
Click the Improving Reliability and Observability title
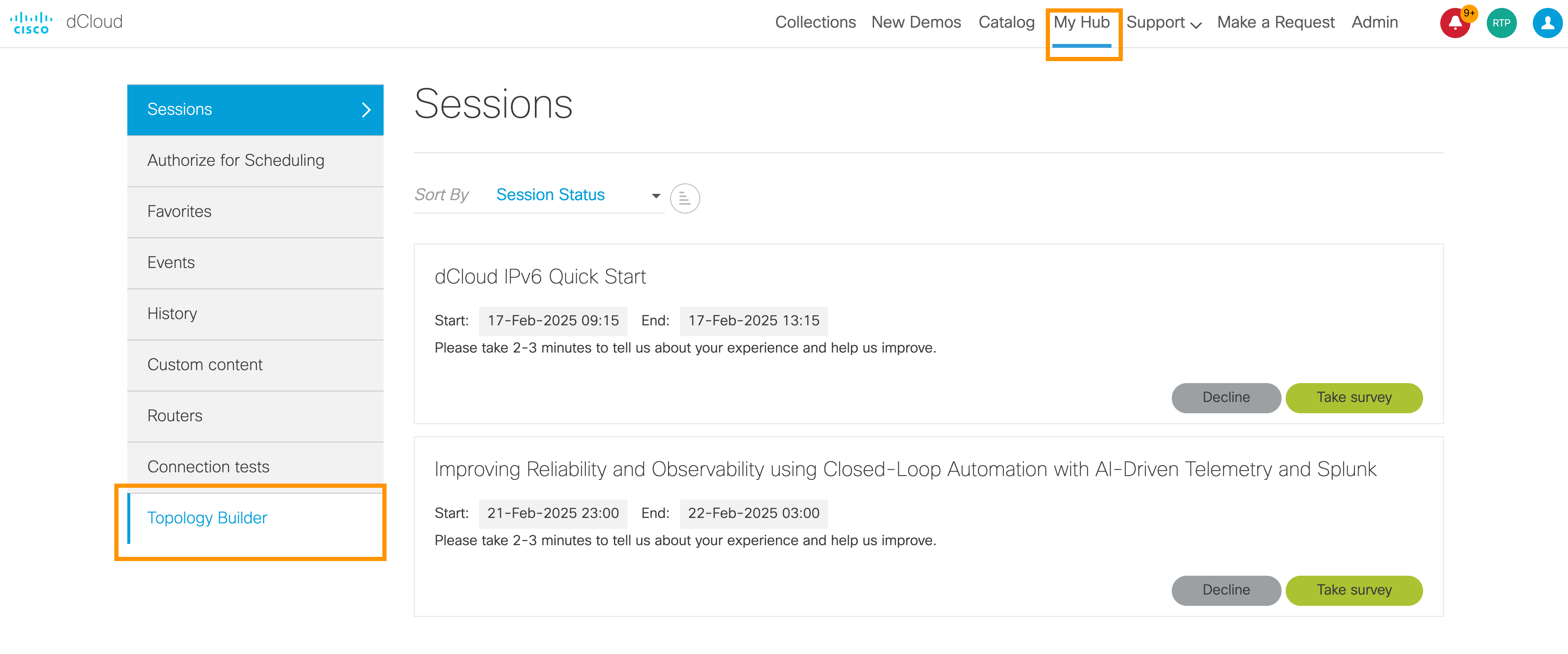coord(905,470)
